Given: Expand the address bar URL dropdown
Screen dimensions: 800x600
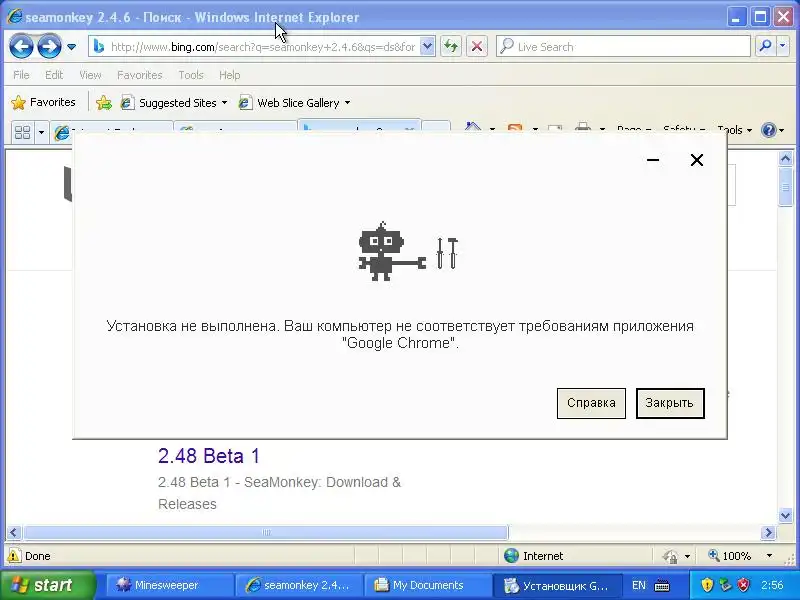Looking at the screenshot, I should click(428, 47).
